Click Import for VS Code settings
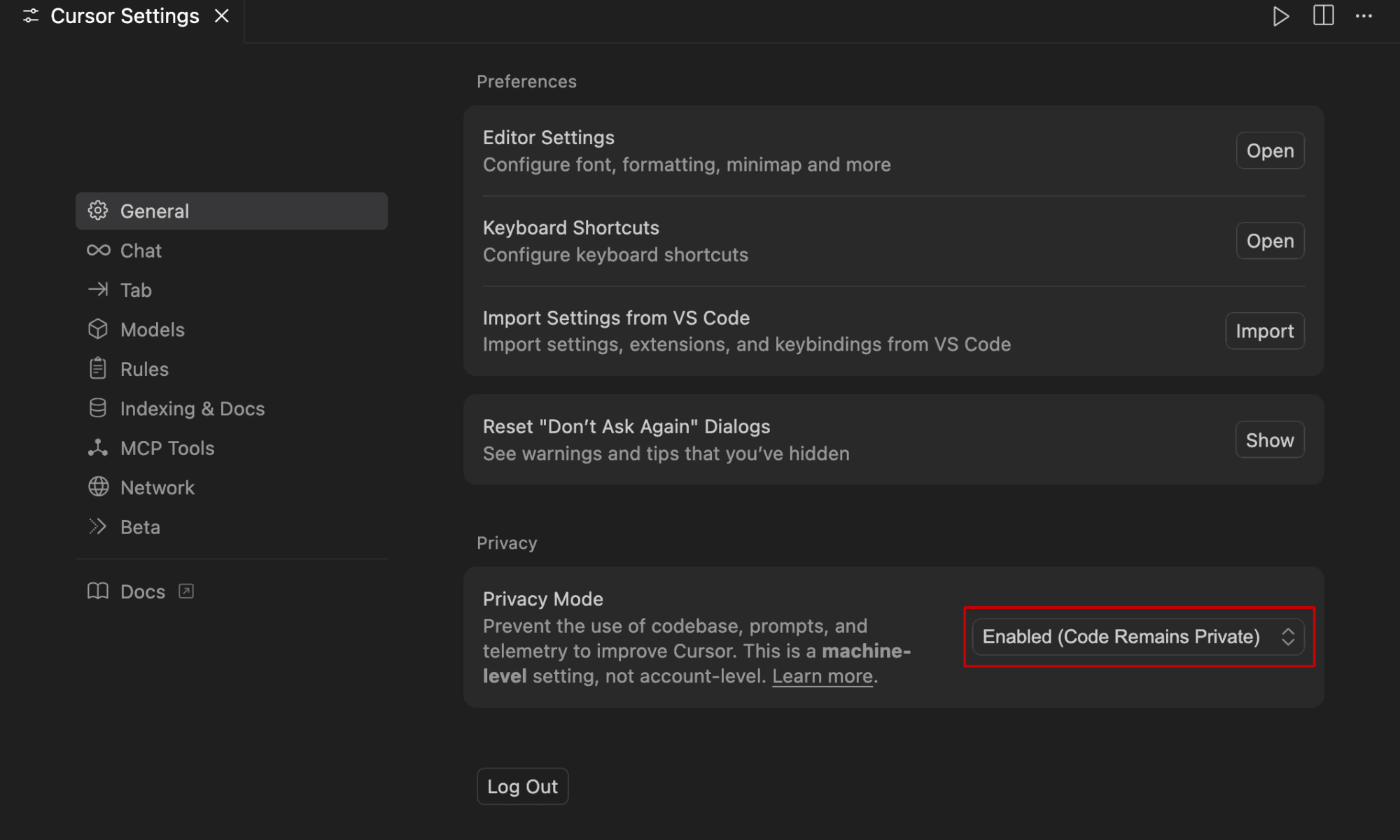The width and height of the screenshot is (1400, 840). coord(1264,330)
